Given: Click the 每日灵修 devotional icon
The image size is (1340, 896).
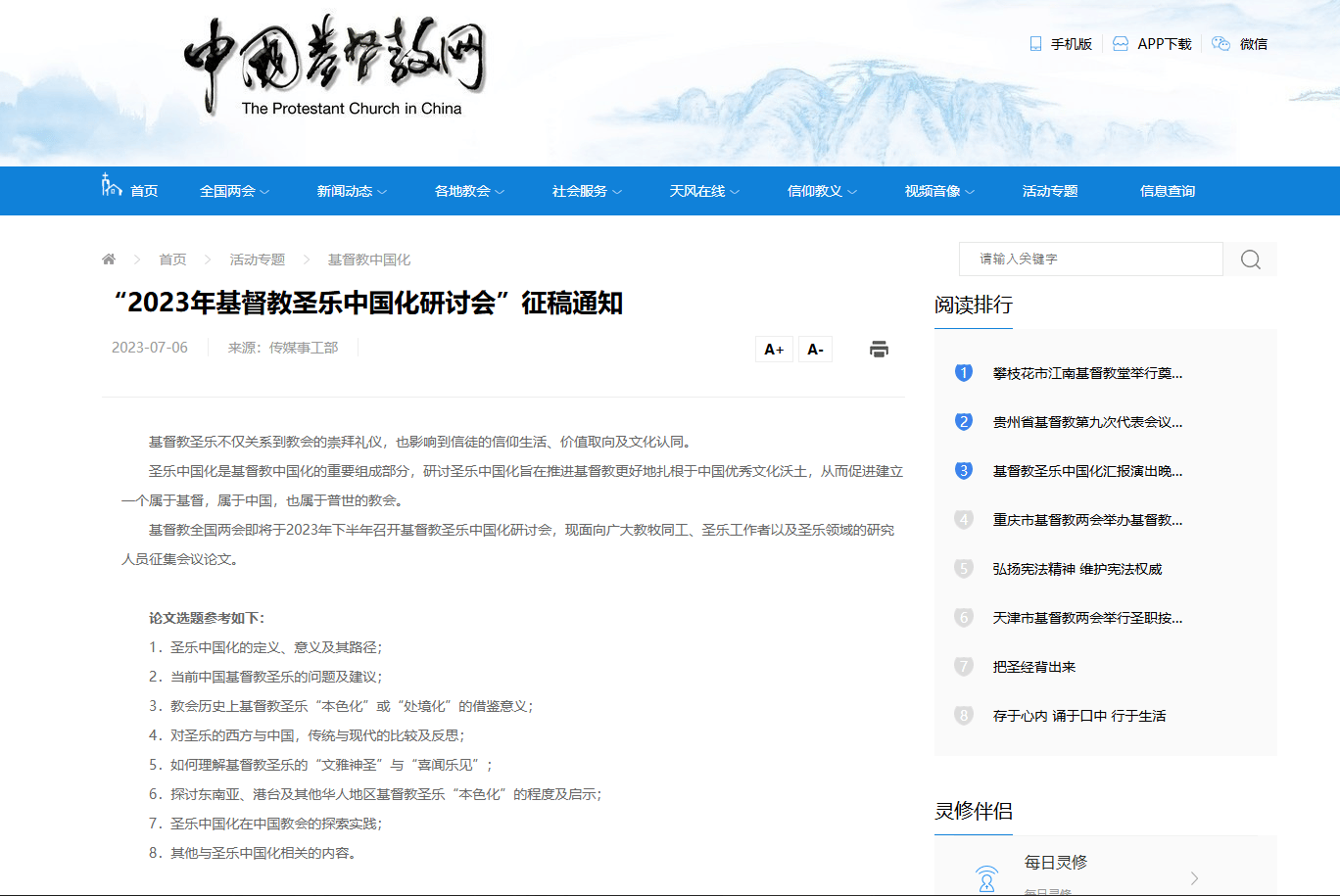Looking at the screenshot, I should [x=986, y=878].
